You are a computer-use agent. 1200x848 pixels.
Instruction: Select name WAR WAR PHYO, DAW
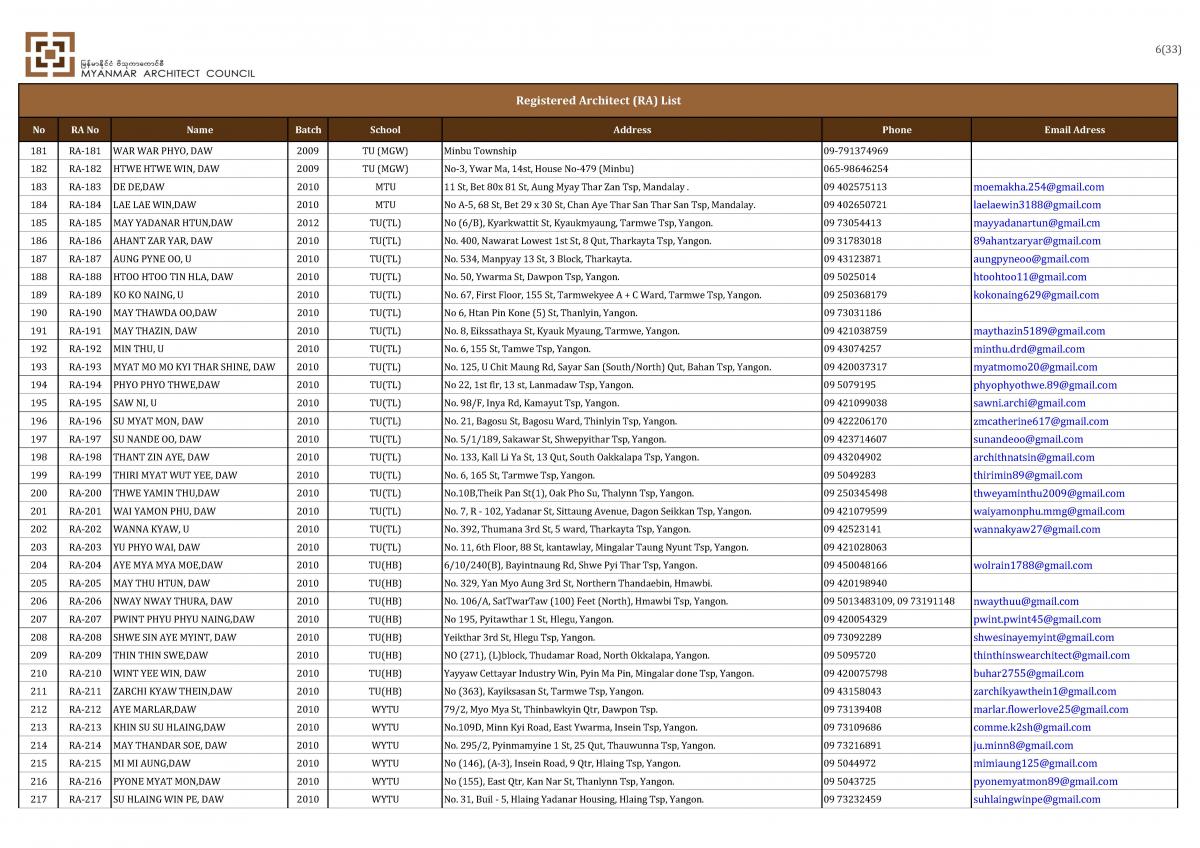point(162,151)
